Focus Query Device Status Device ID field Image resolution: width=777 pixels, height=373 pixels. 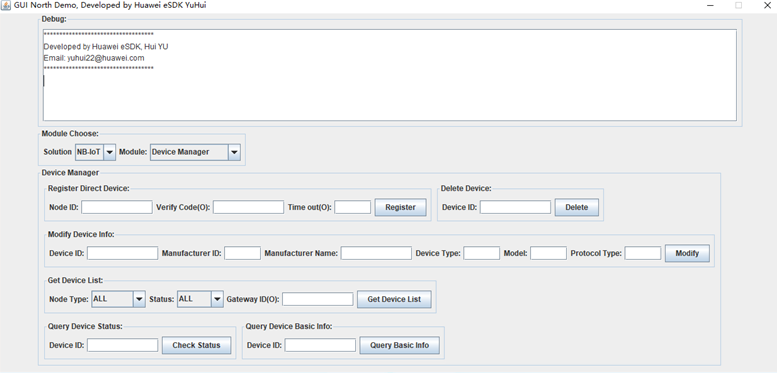(x=122, y=345)
